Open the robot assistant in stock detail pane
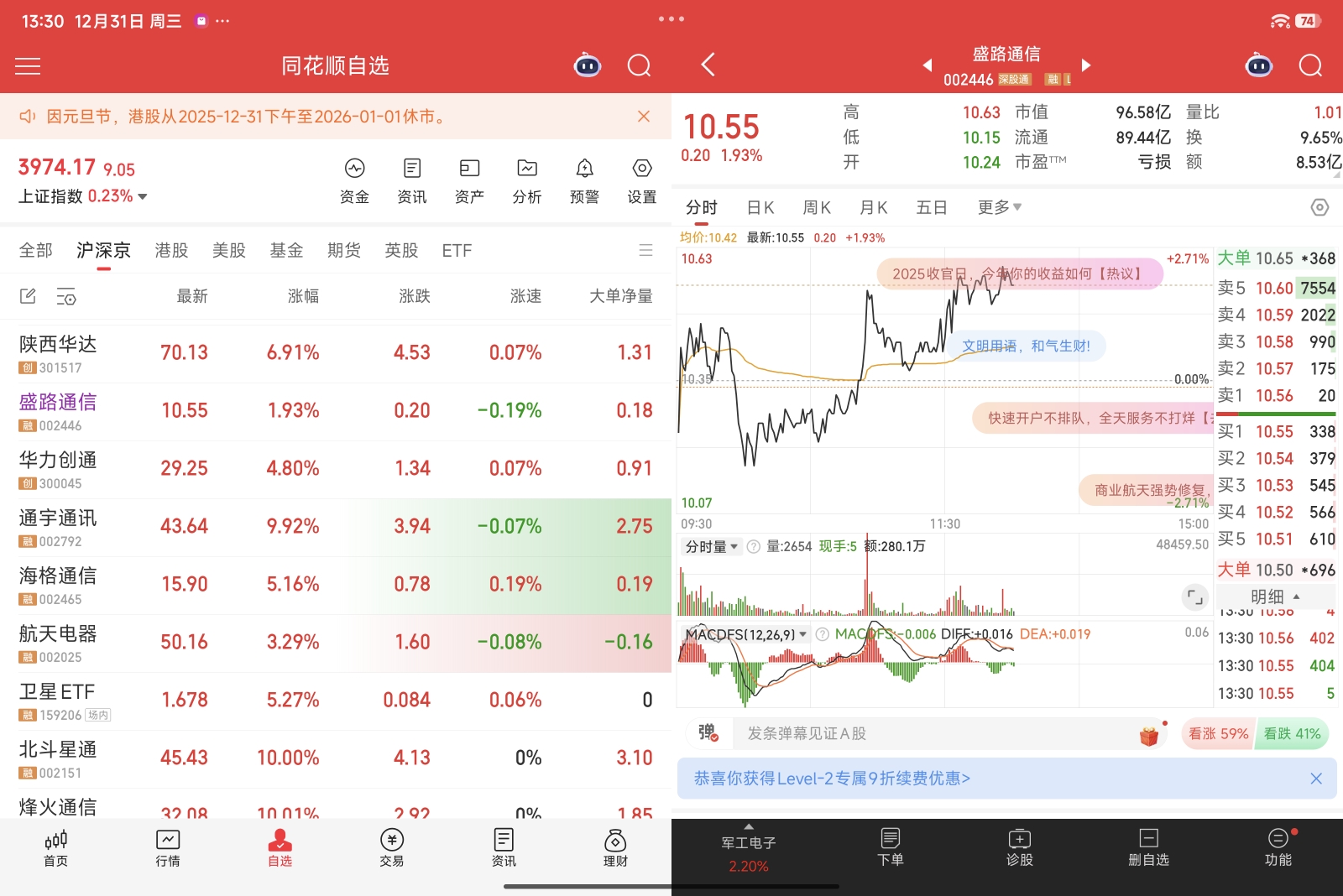The image size is (1343, 896). [x=1258, y=65]
